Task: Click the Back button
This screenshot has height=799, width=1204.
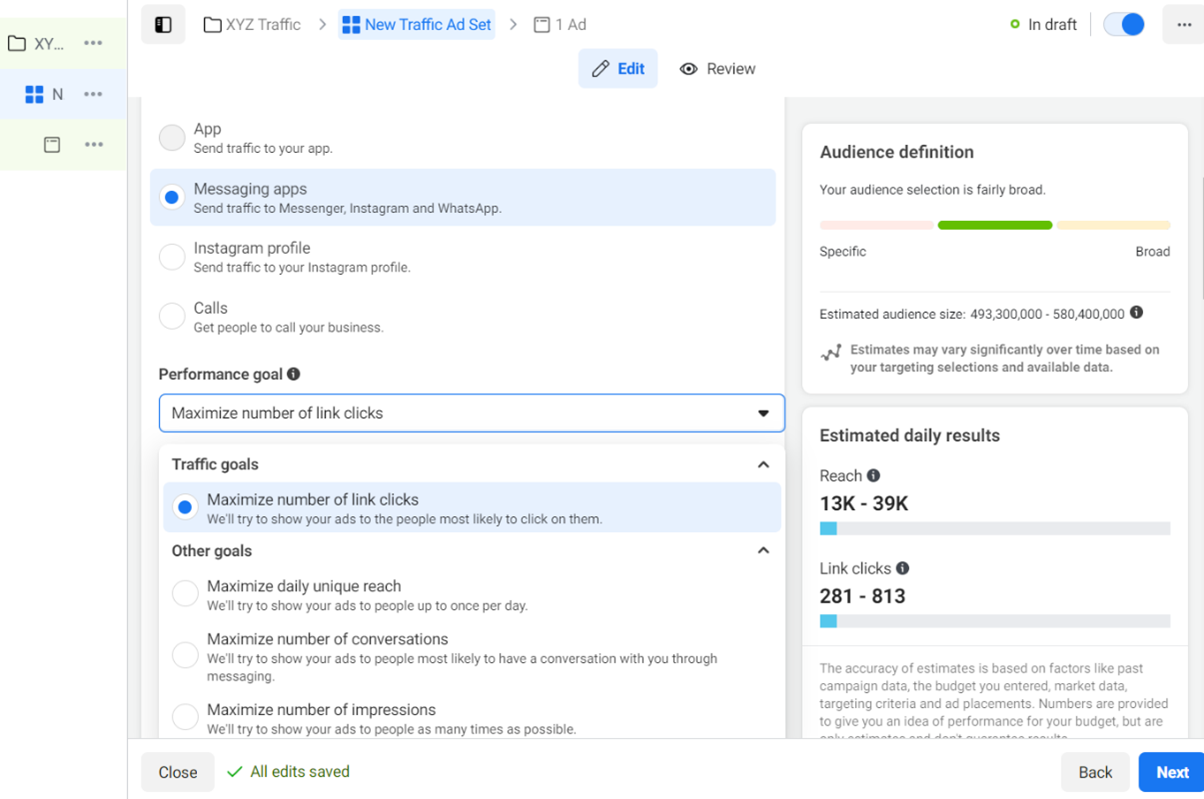Action: pyautogui.click(x=1095, y=772)
